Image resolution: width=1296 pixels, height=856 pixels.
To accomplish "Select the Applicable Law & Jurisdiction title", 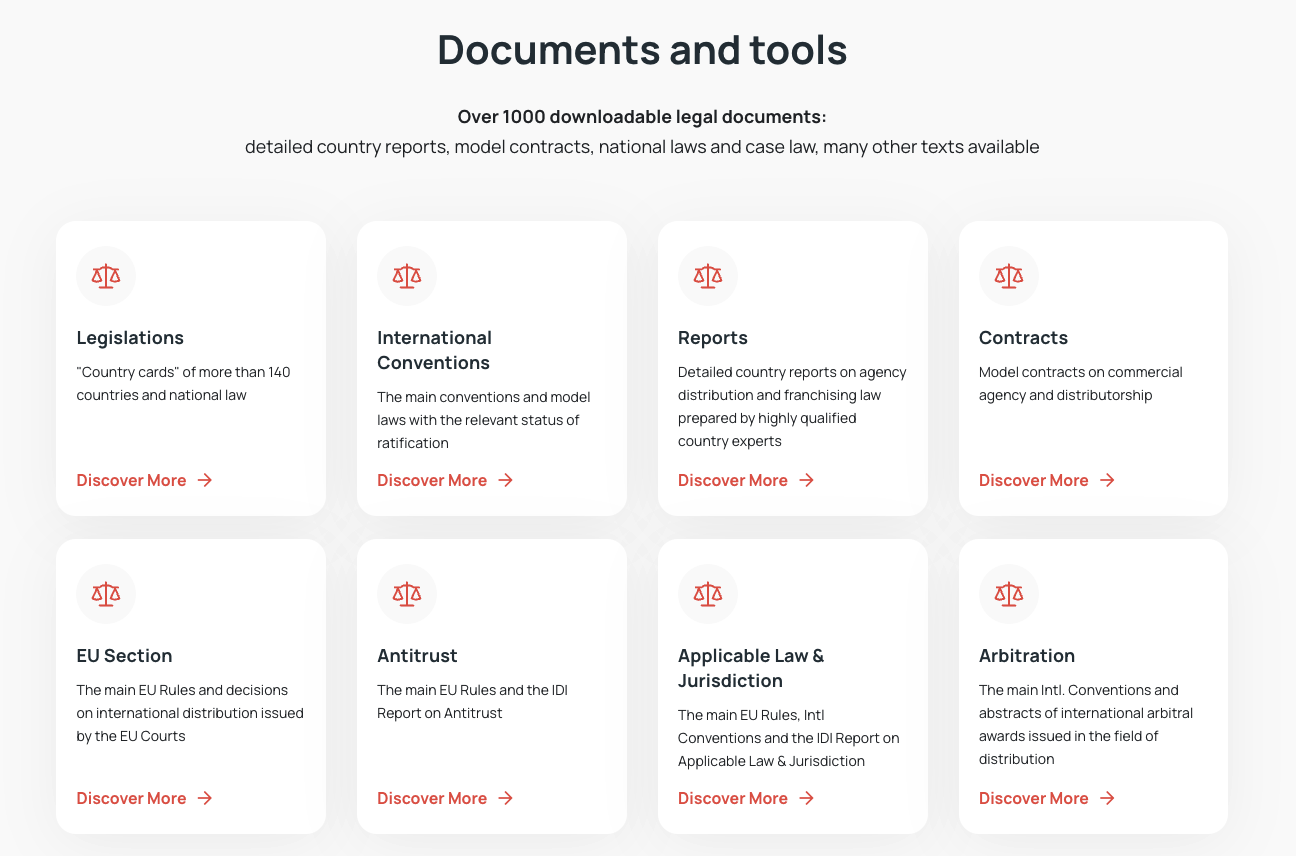I will pyautogui.click(x=751, y=668).
